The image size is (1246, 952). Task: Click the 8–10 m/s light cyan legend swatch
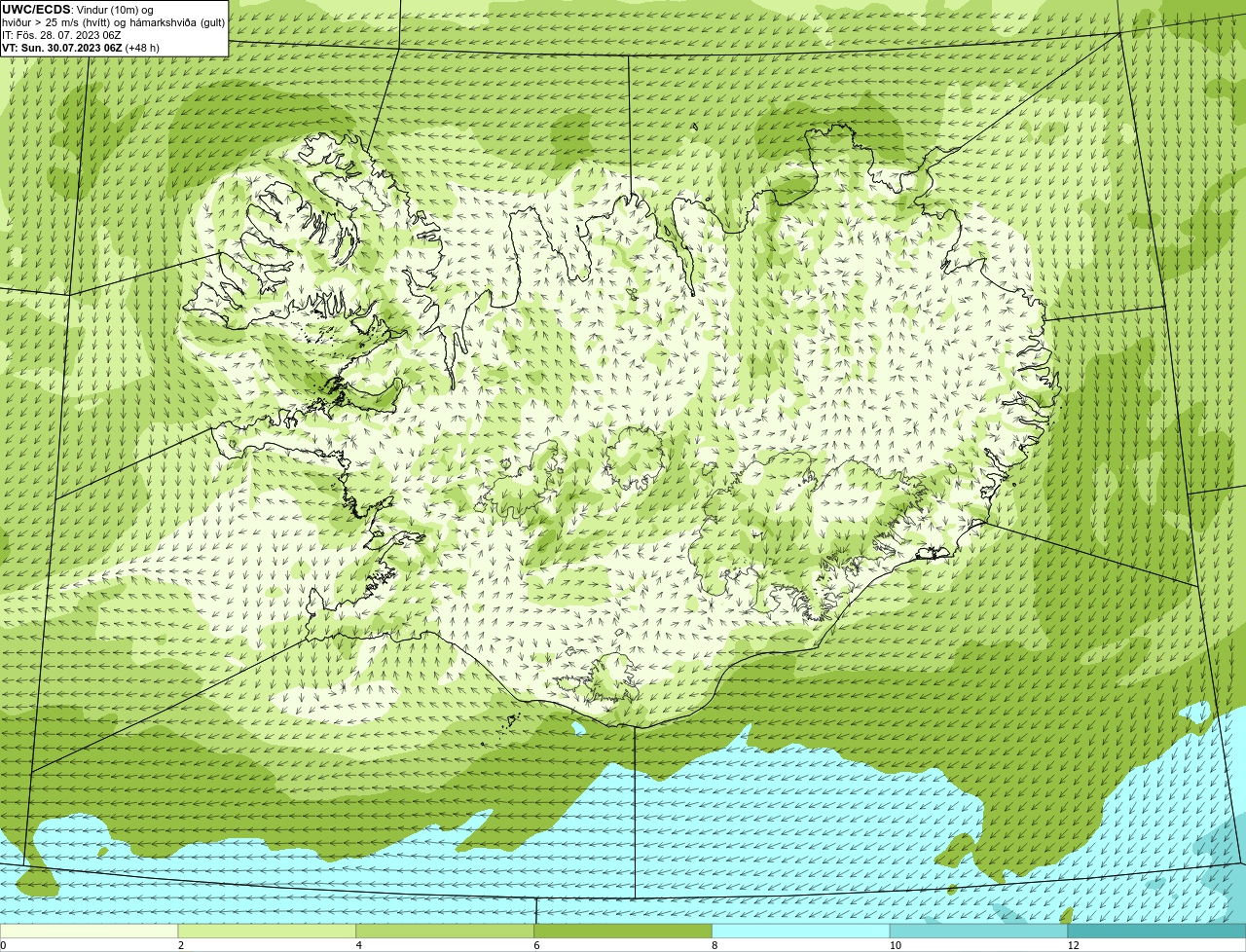point(801,932)
